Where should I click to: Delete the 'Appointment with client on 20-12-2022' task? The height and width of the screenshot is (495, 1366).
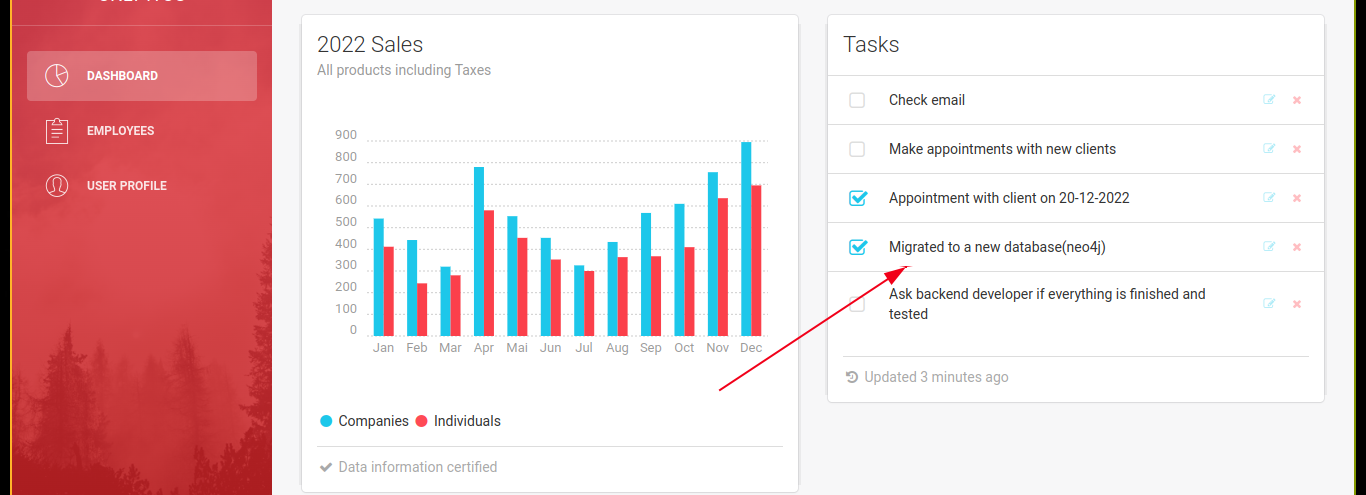pos(1297,198)
